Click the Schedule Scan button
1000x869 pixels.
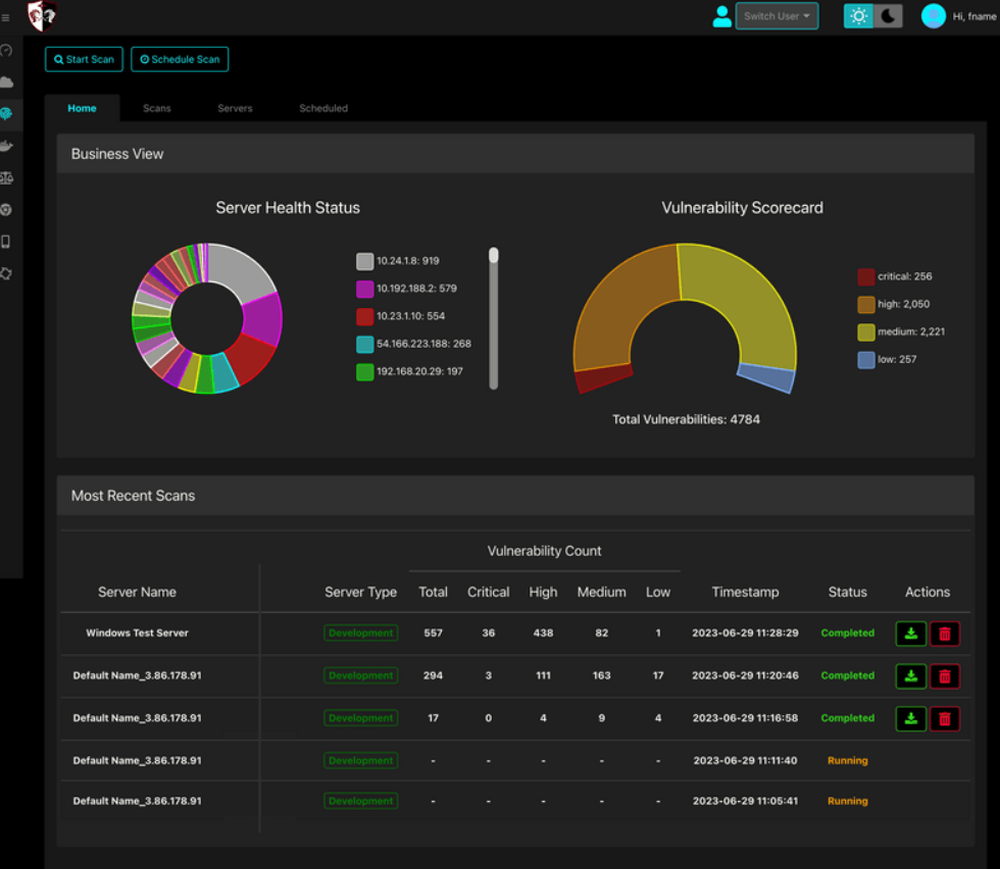(180, 59)
